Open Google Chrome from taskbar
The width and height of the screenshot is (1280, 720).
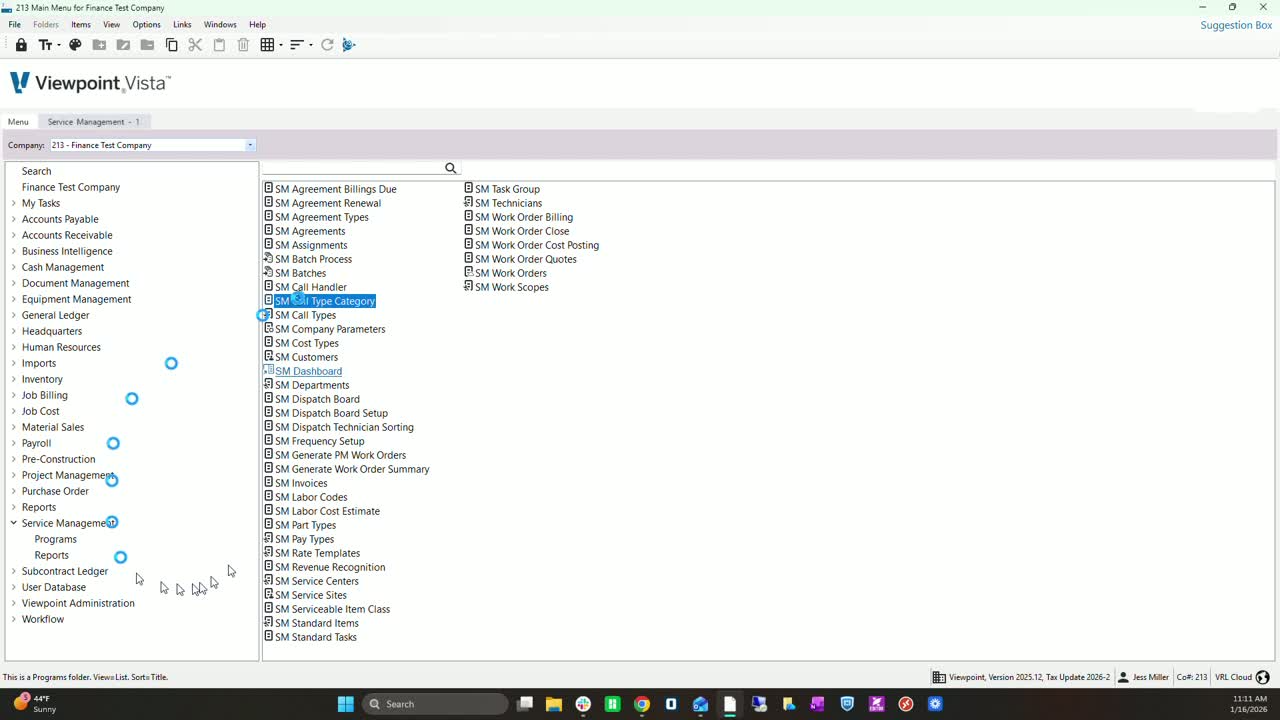click(642, 704)
